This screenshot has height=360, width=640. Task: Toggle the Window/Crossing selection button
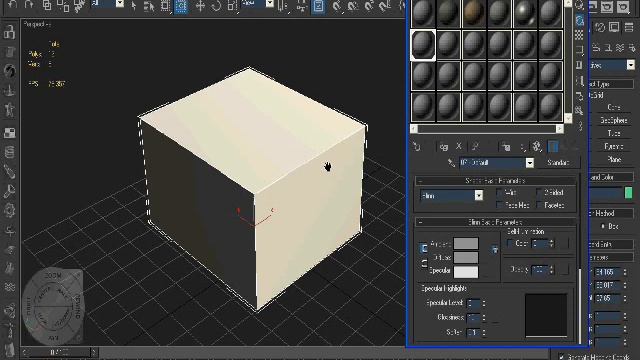[181, 6]
